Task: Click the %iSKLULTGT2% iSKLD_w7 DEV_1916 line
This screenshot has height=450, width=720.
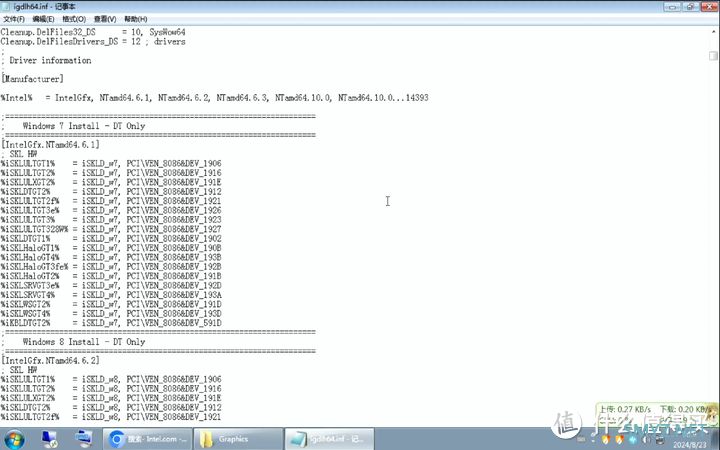Action: 111,173
